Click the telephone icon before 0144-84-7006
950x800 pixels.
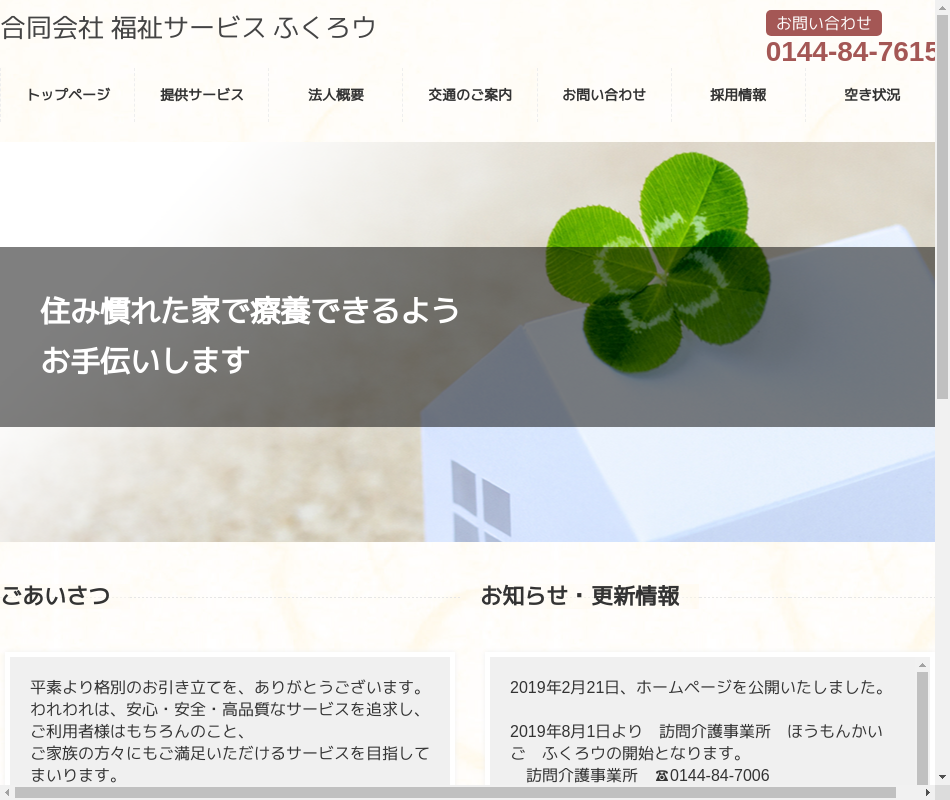[x=661, y=776]
